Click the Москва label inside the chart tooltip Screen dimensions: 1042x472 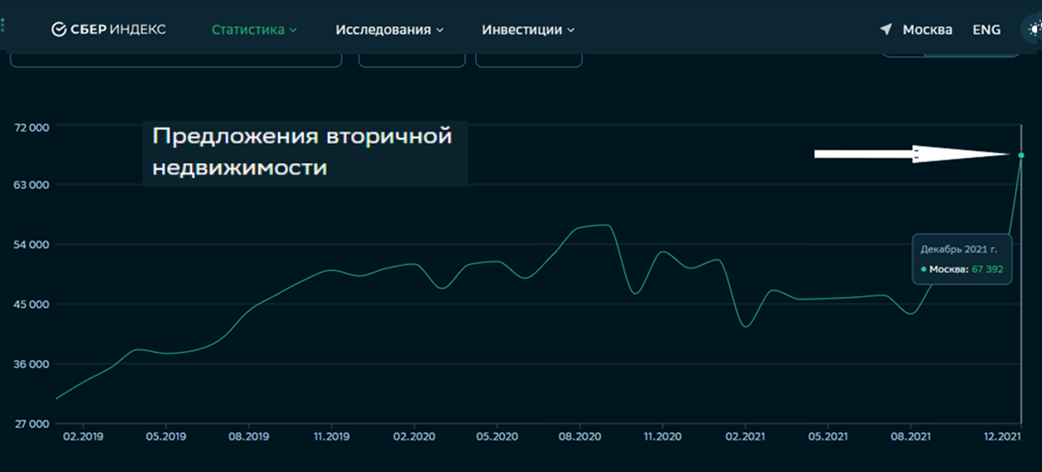point(949,269)
